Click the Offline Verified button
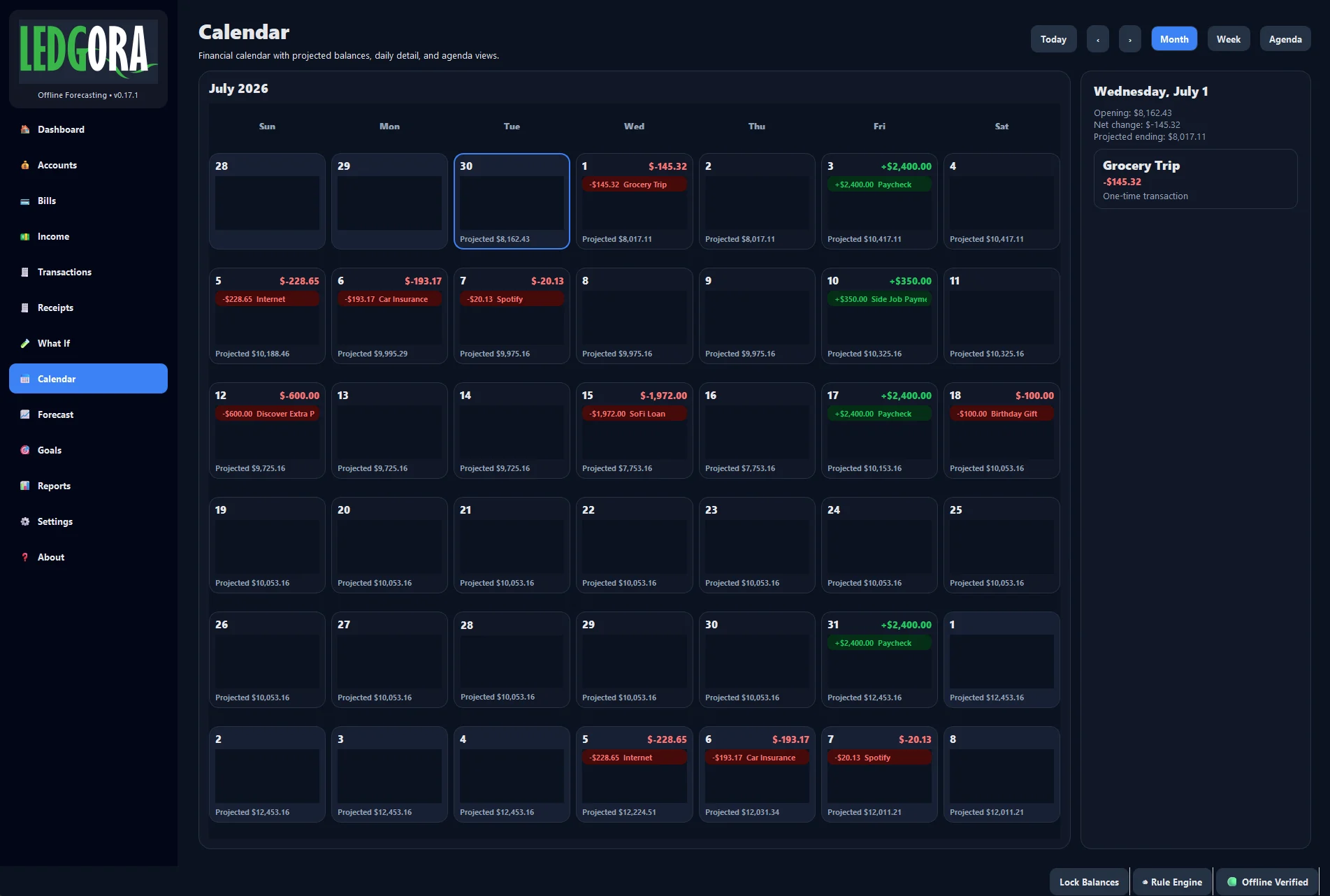 (1267, 882)
